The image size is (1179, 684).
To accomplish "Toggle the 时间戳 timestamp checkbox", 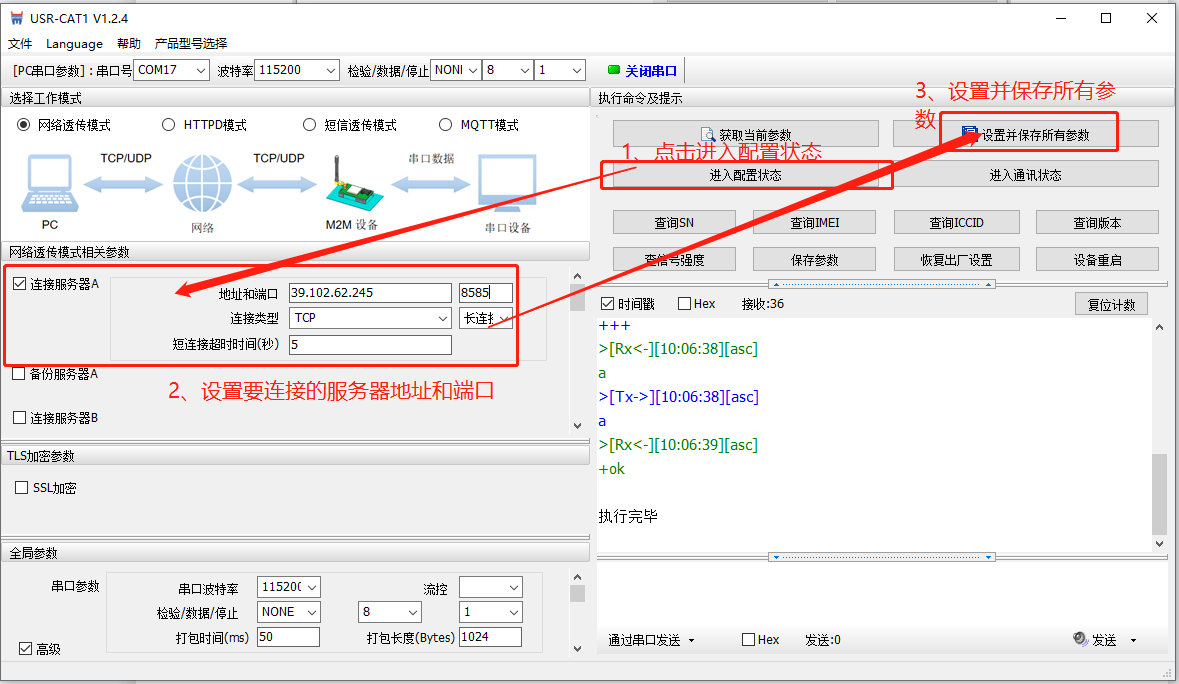I will (607, 304).
